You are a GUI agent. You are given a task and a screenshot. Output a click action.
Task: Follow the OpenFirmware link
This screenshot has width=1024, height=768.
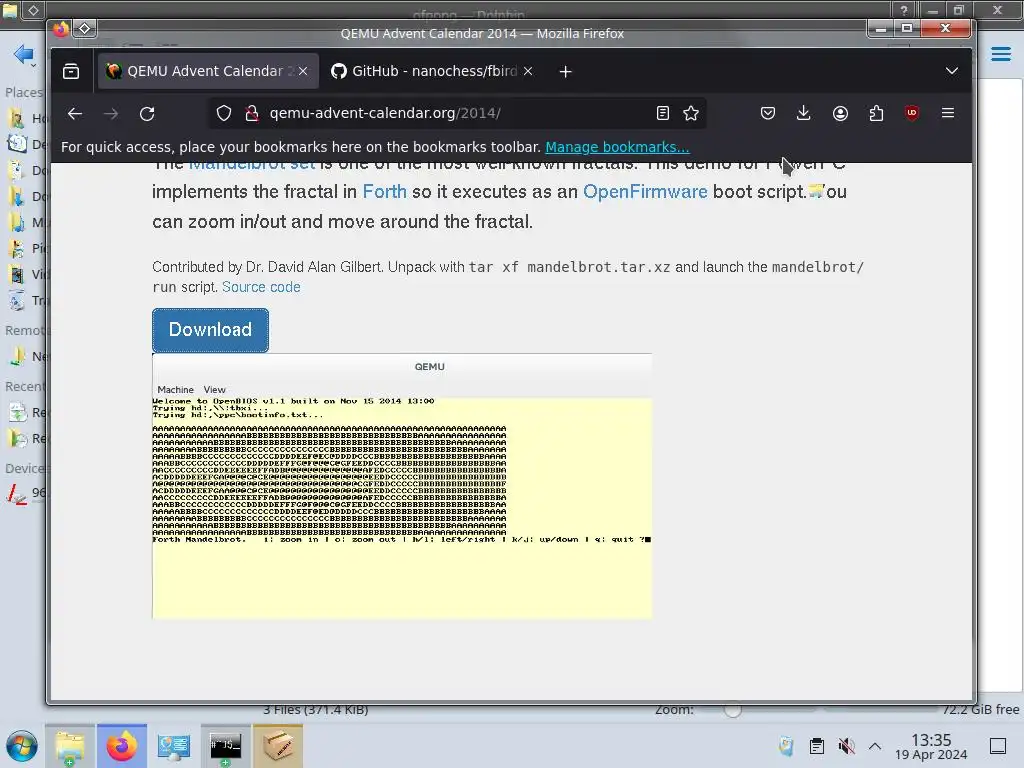click(645, 192)
